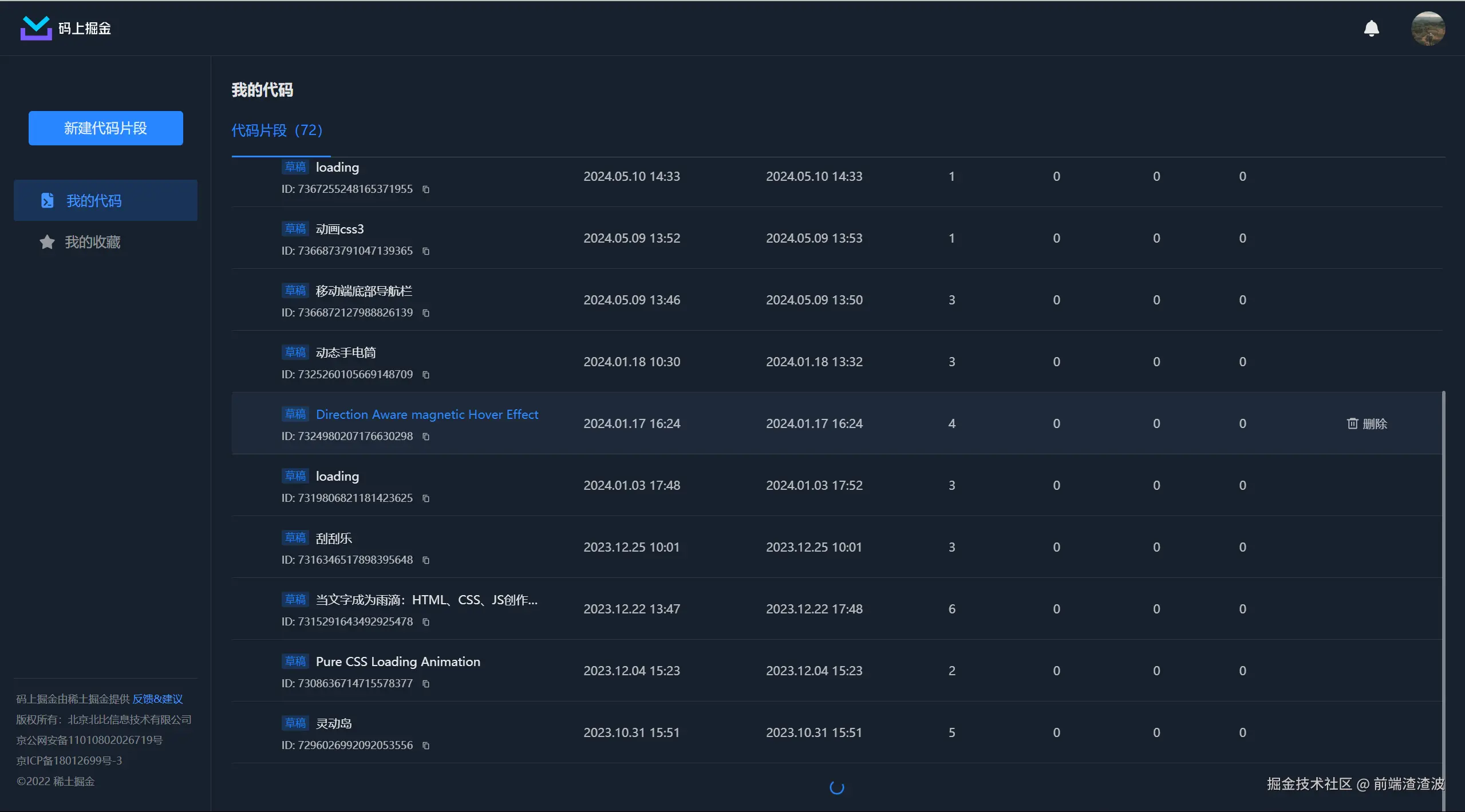The height and width of the screenshot is (812, 1465).
Task: Copy ID of 动画css3 snippet
Action: 426,251
